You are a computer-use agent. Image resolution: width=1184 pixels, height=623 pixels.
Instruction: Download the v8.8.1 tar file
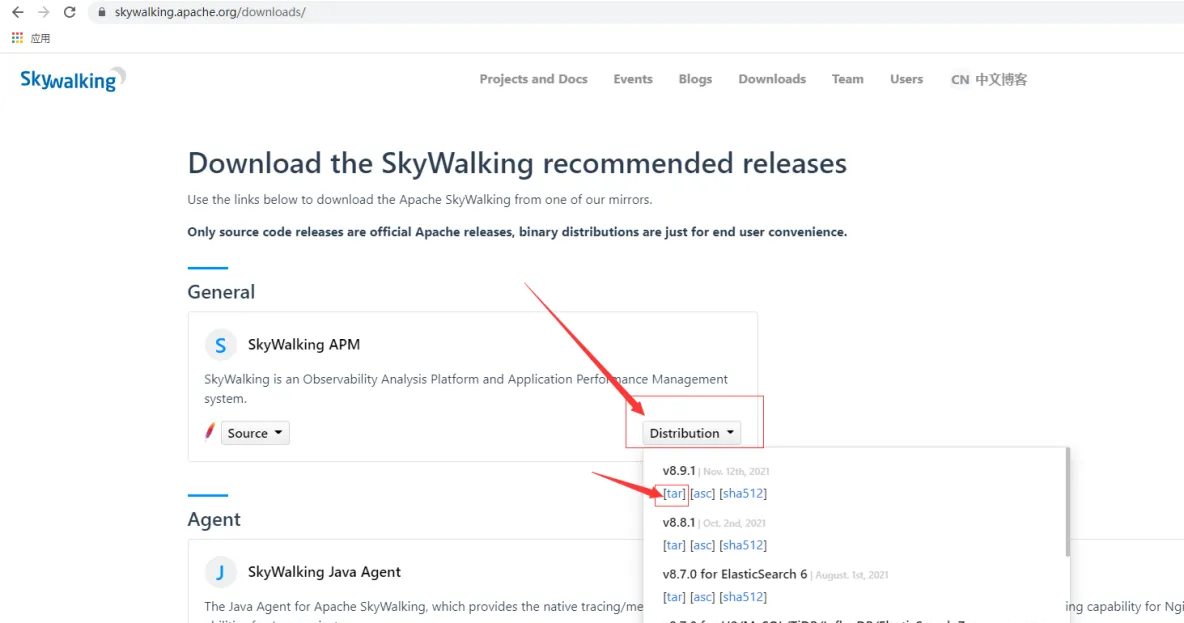674,544
